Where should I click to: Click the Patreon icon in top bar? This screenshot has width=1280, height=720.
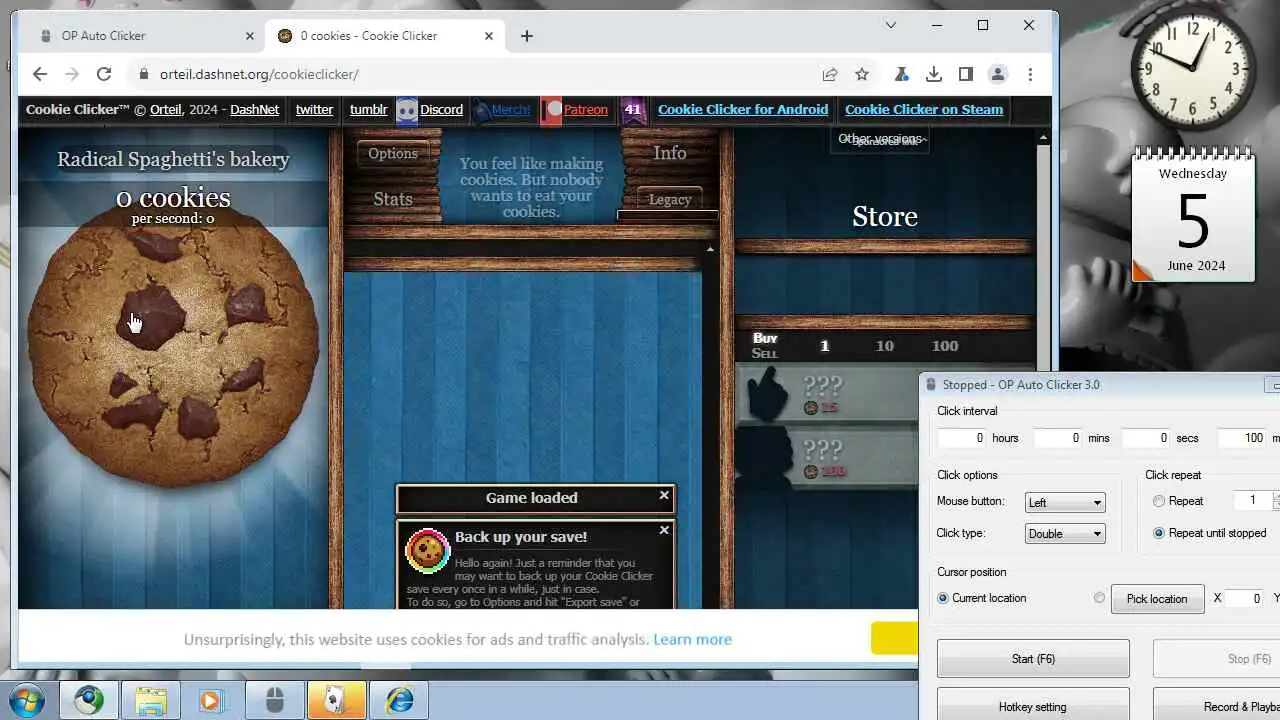[552, 110]
